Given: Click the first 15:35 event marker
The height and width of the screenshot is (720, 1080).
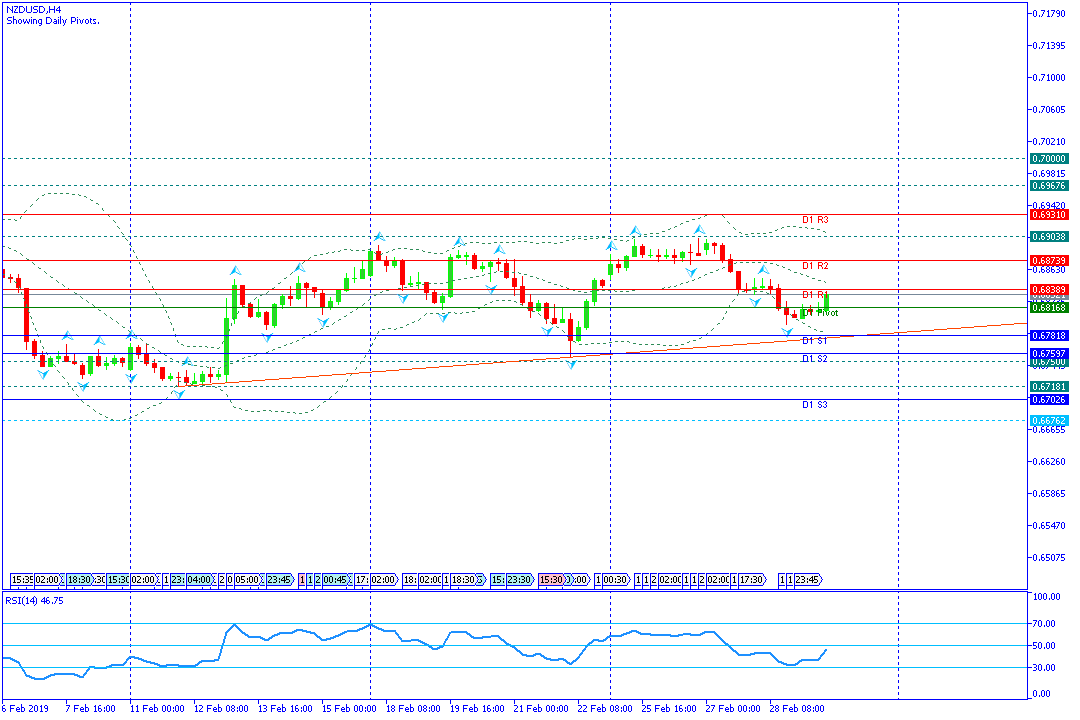Looking at the screenshot, I should click(22, 579).
